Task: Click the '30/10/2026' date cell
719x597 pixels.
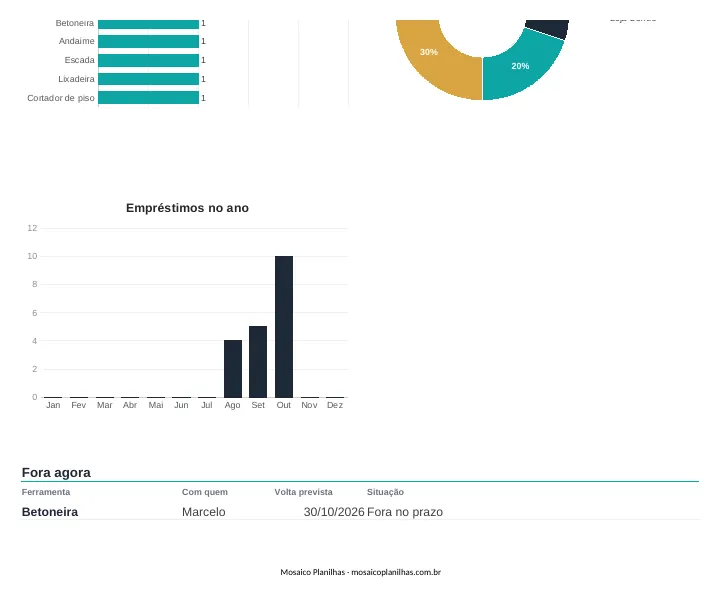Action: click(x=334, y=512)
